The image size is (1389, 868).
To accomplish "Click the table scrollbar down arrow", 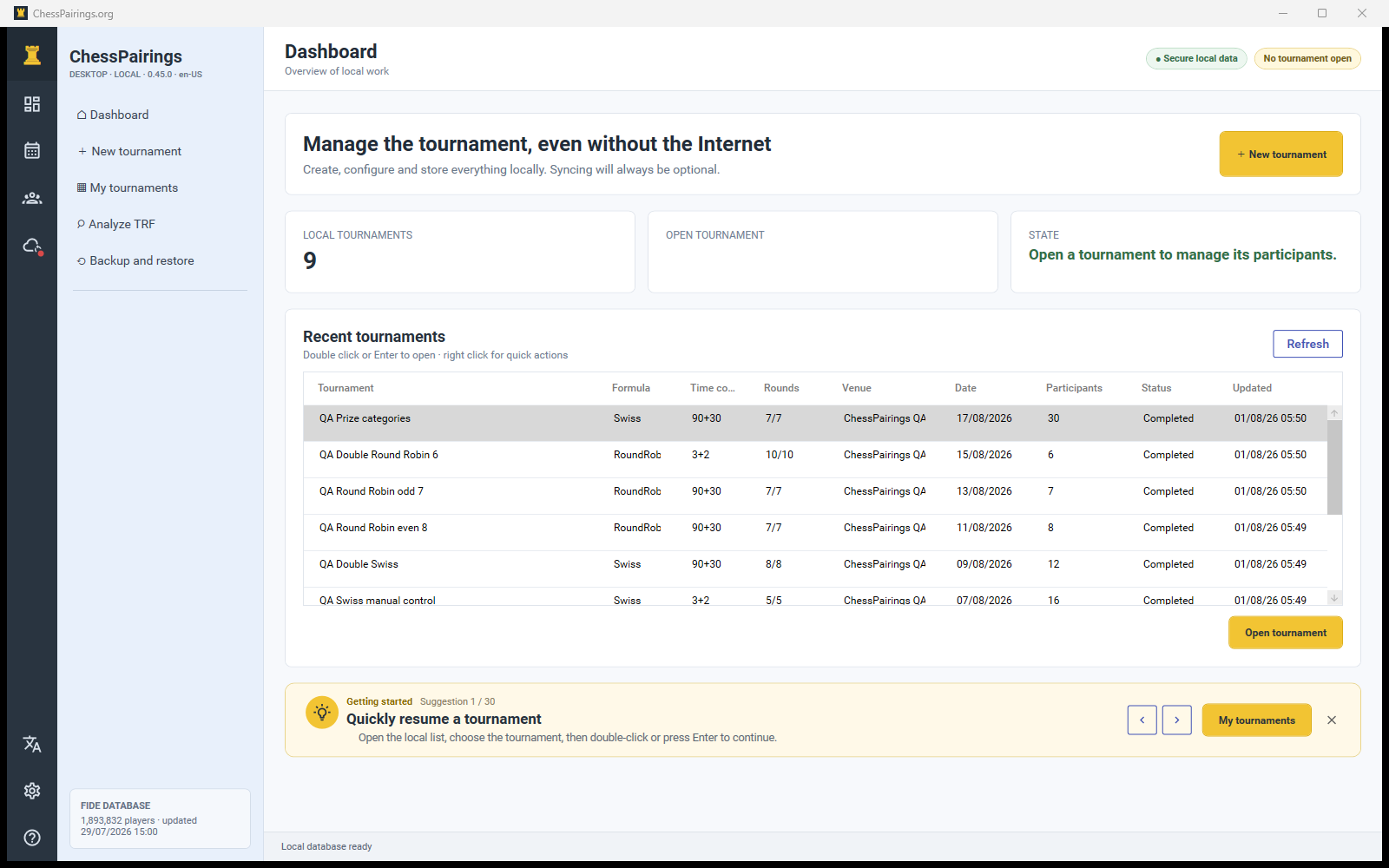I will (x=1334, y=597).
